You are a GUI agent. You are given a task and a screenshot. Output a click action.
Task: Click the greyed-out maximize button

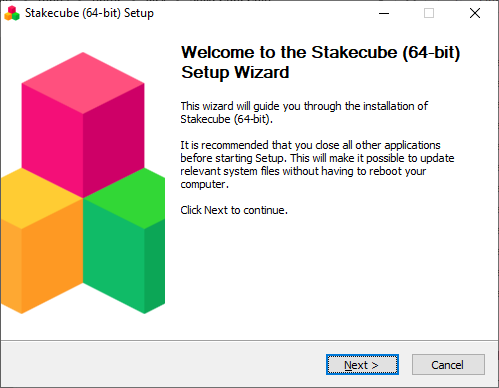429,13
